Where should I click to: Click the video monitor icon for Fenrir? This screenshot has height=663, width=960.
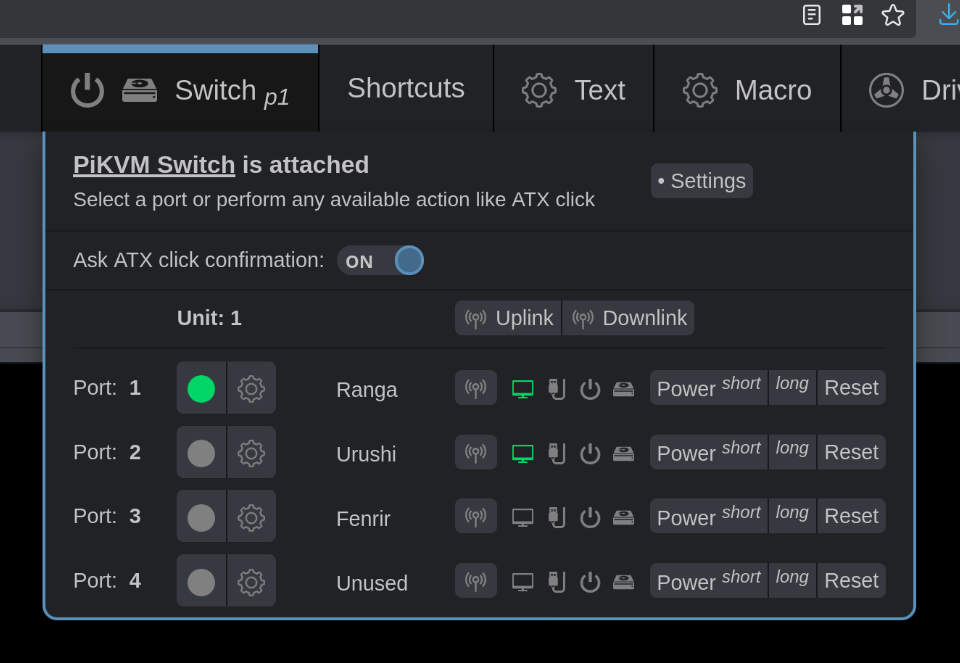[x=522, y=518]
